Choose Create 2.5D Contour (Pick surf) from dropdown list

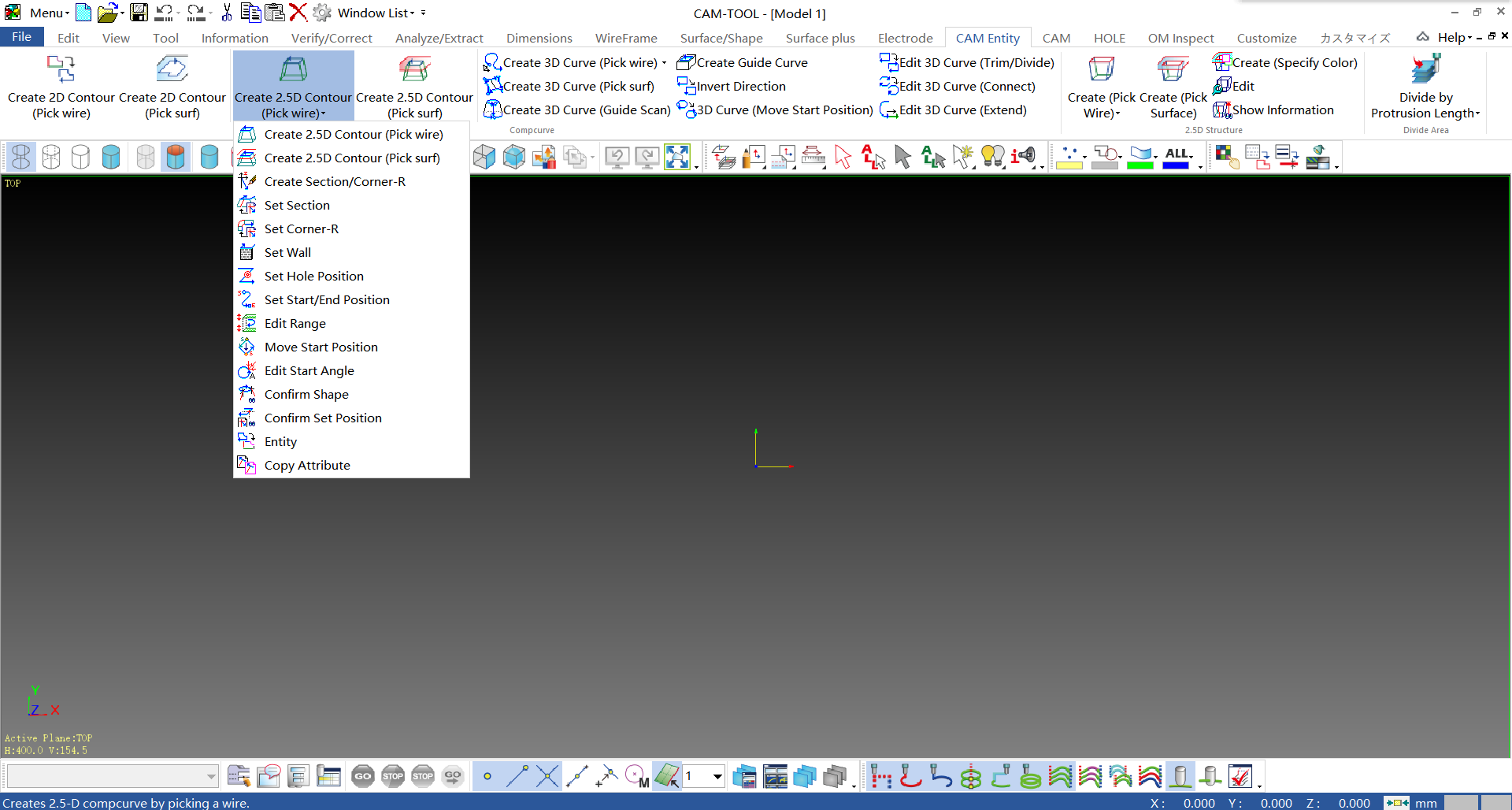click(x=351, y=158)
